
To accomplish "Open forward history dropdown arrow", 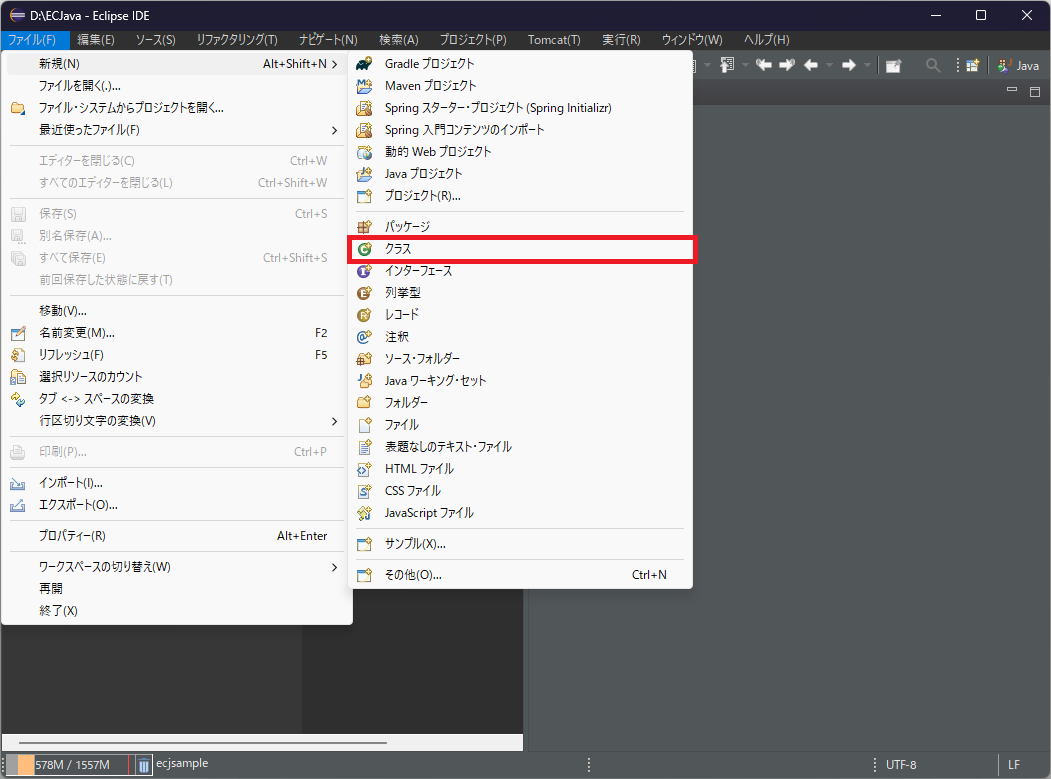I will [x=867, y=65].
